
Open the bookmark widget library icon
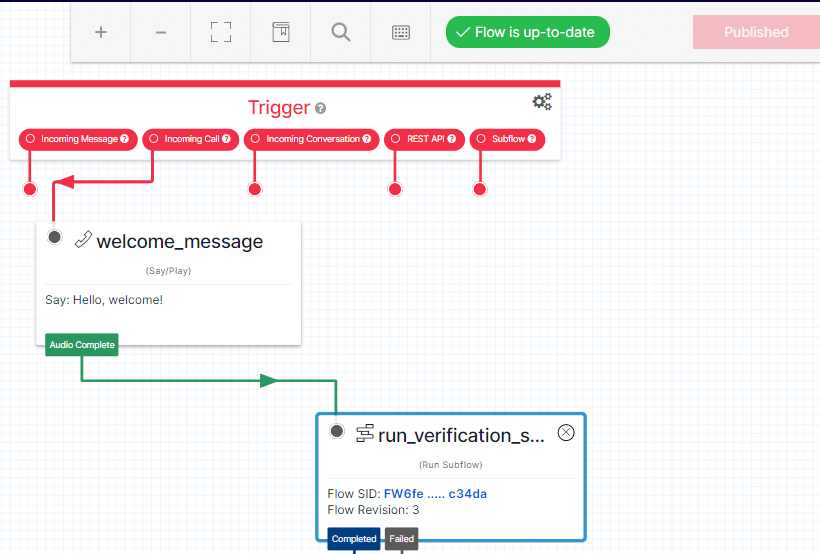281,32
